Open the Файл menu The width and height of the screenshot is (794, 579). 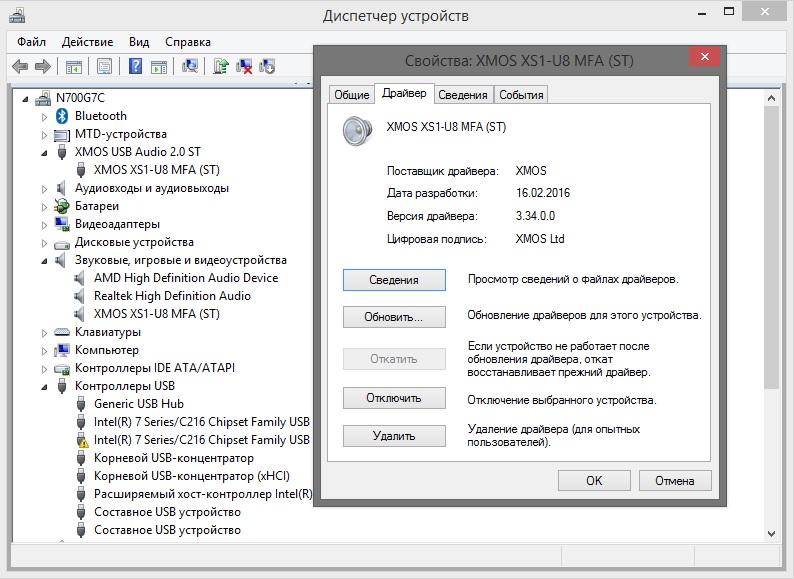31,42
